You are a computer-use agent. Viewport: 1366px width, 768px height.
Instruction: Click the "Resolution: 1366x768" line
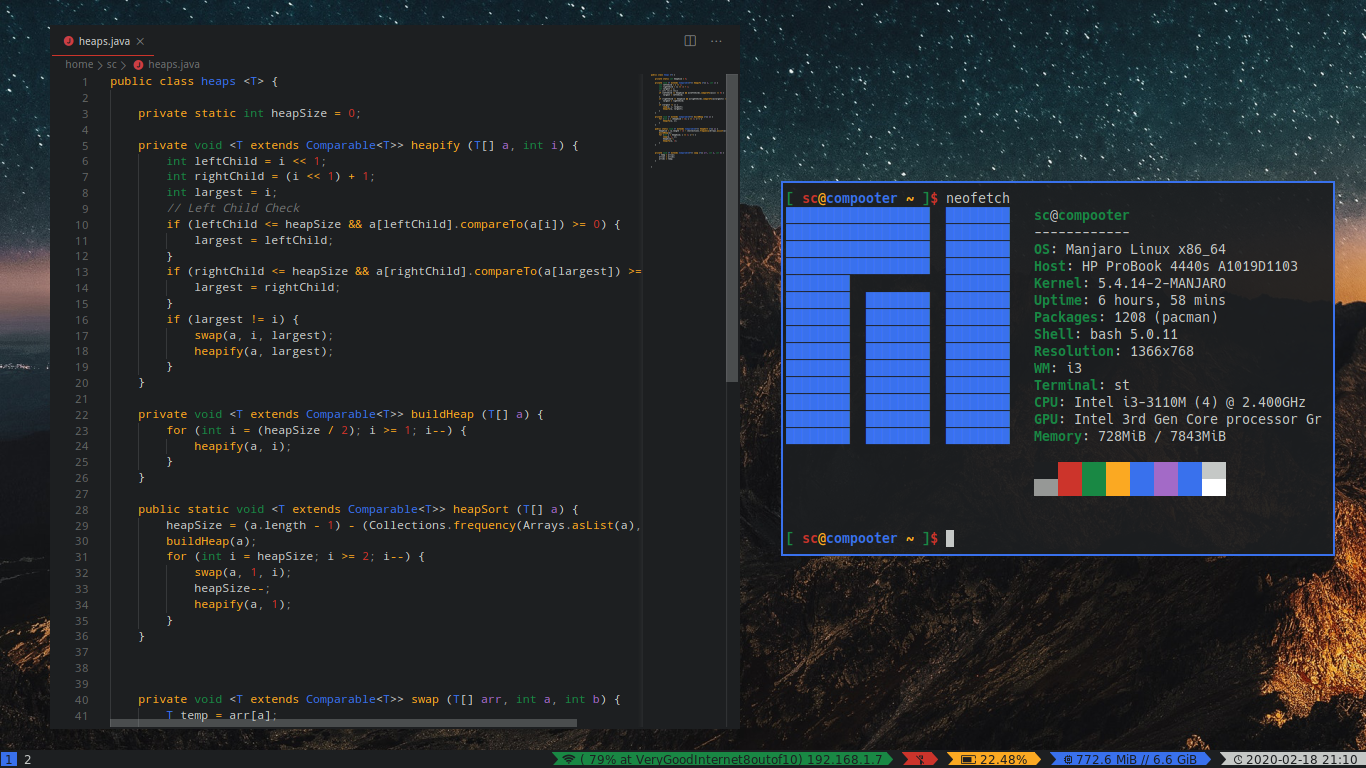(x=1114, y=351)
